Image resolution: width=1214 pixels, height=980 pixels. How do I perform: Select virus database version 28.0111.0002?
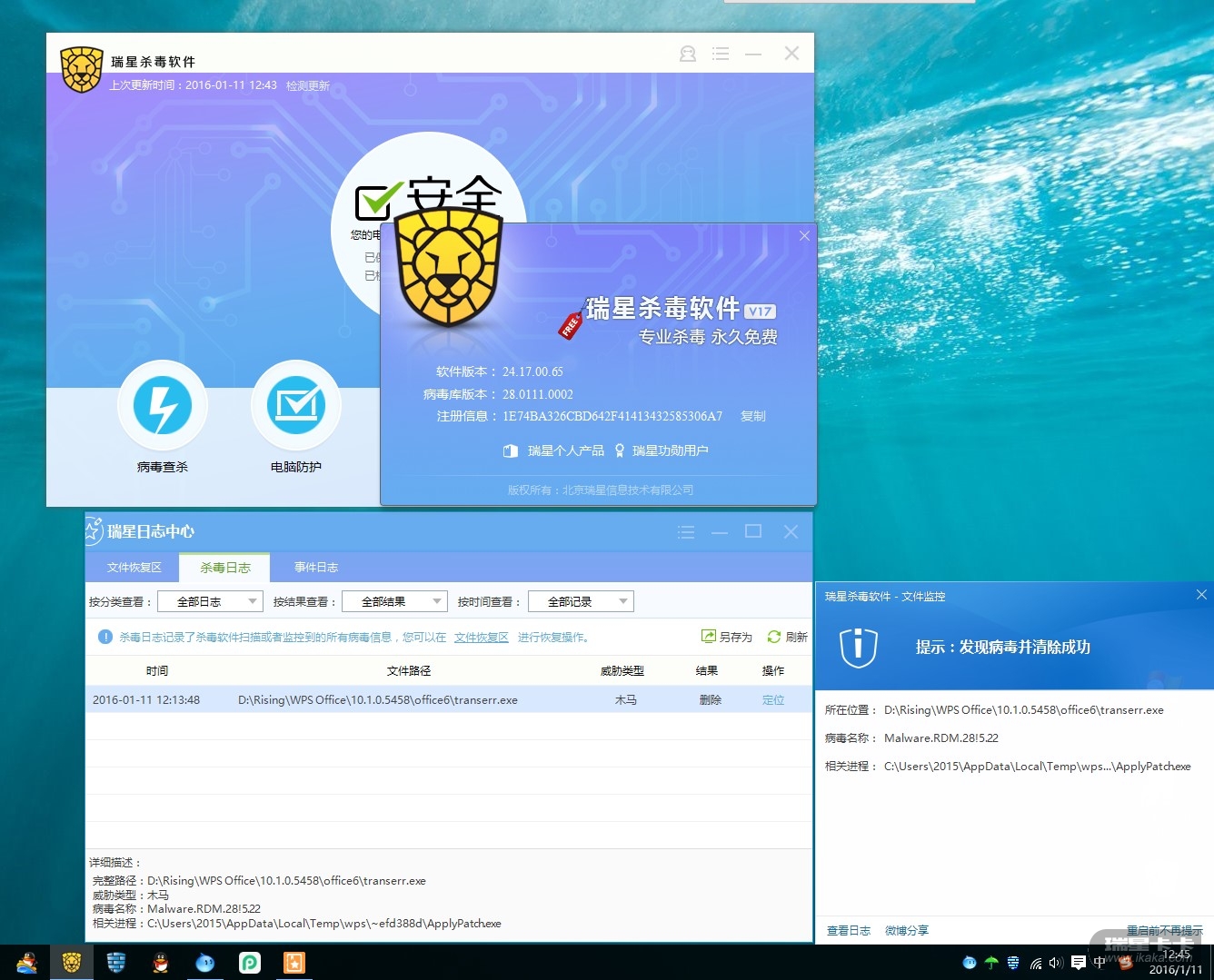coord(538,394)
